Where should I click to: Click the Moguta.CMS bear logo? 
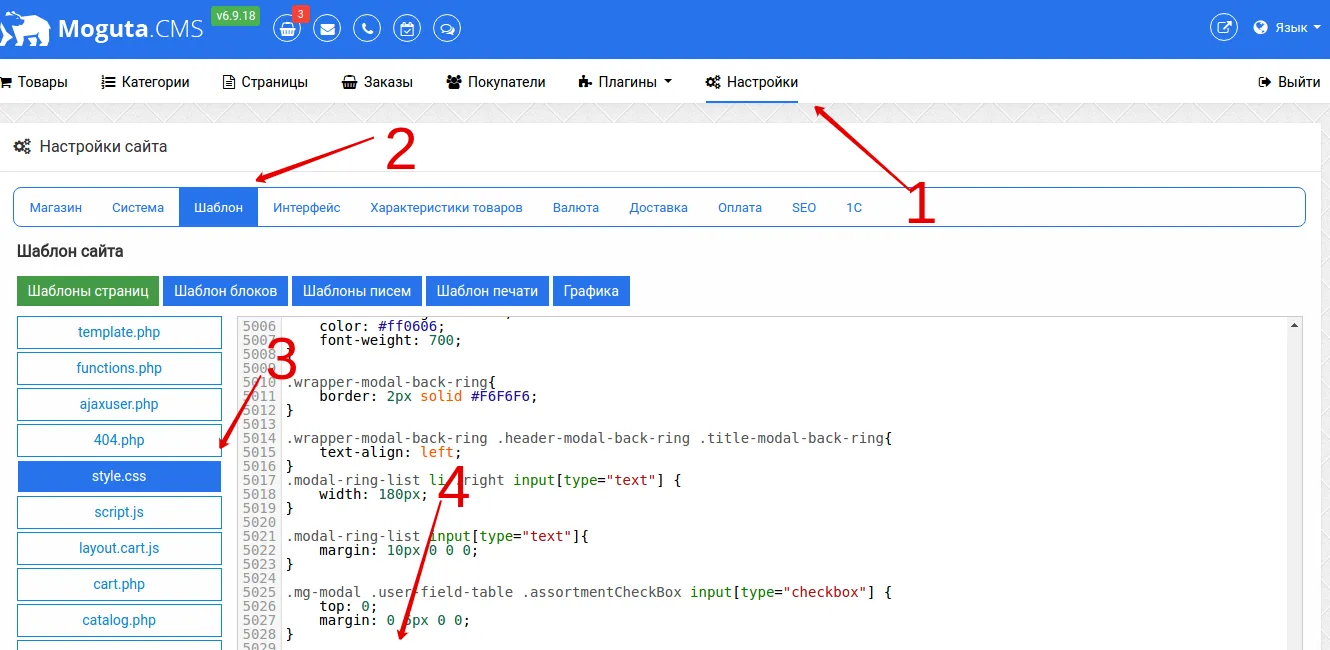(x=25, y=29)
